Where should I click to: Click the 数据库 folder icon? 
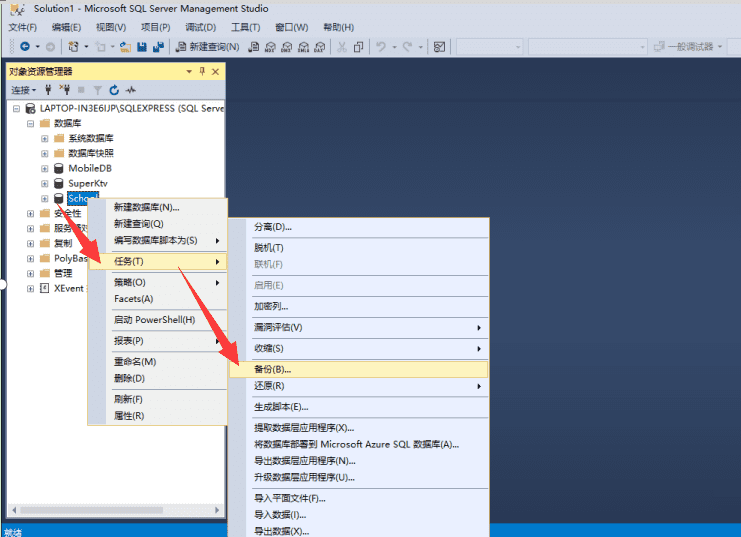tap(45, 123)
